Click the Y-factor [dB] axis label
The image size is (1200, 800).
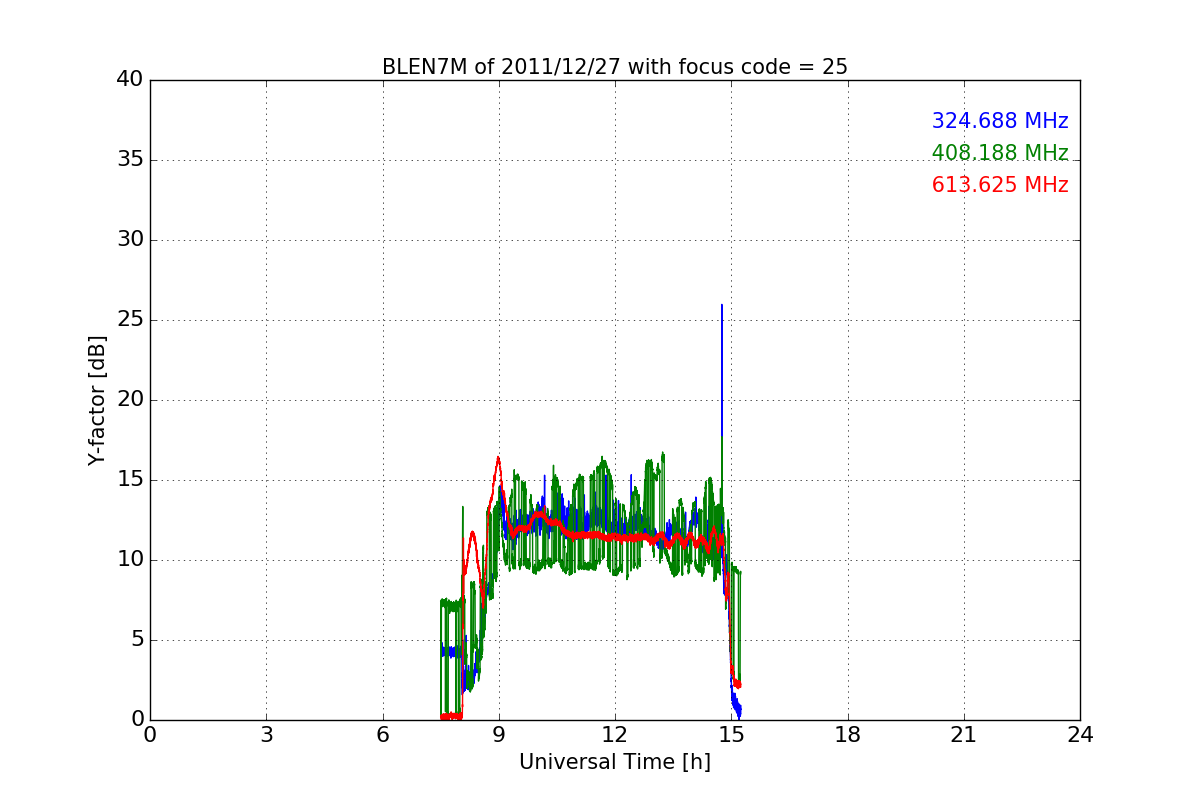click(97, 400)
